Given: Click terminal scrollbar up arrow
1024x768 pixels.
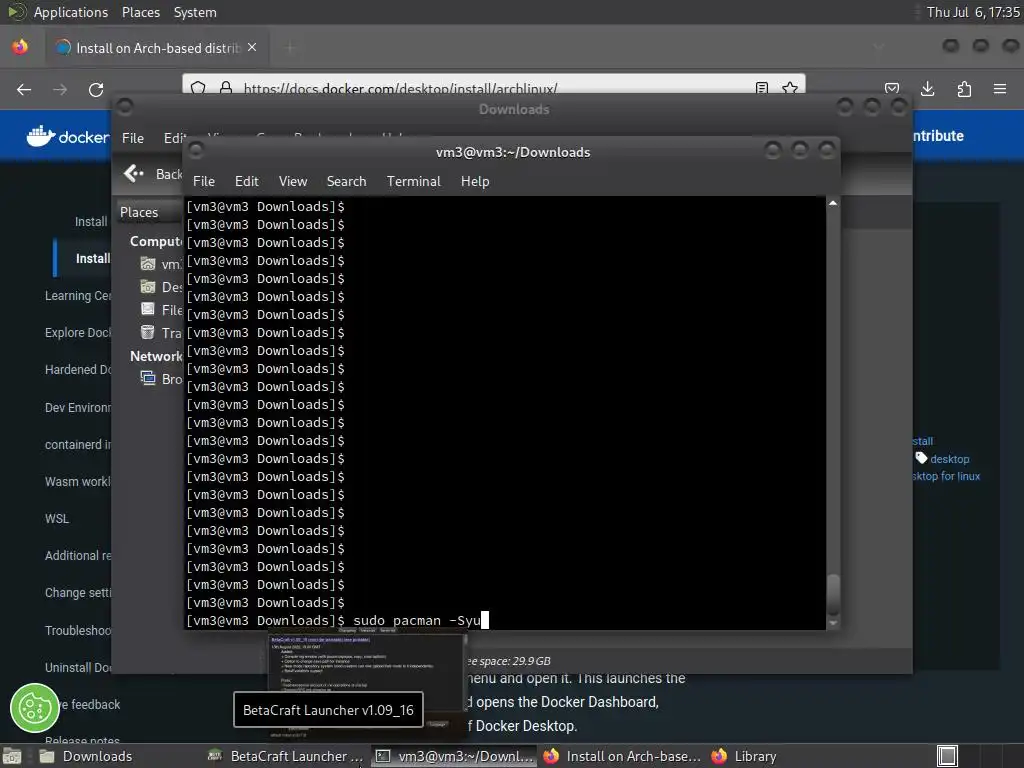Looking at the screenshot, I should pos(833,203).
